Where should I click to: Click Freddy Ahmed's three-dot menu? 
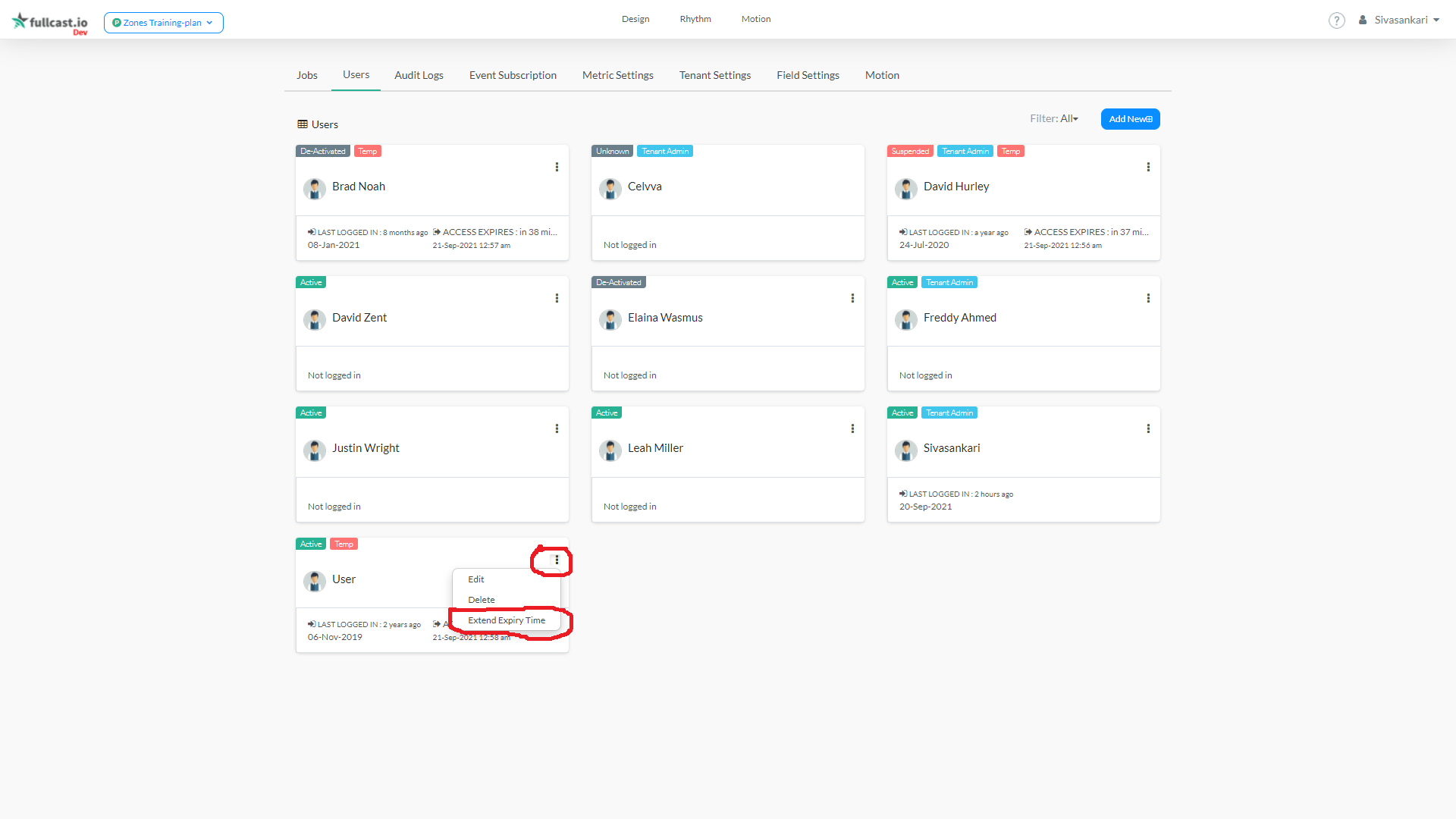tap(1148, 298)
